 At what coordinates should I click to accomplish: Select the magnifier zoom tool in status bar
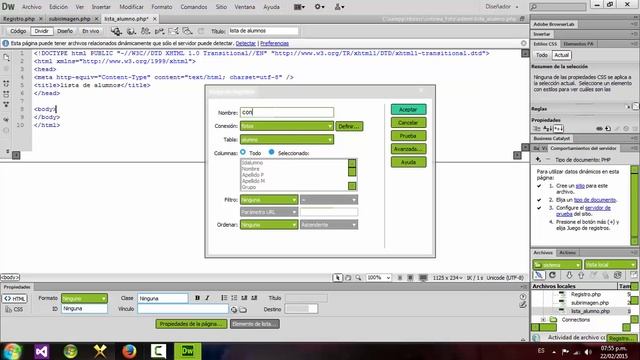[358, 278]
